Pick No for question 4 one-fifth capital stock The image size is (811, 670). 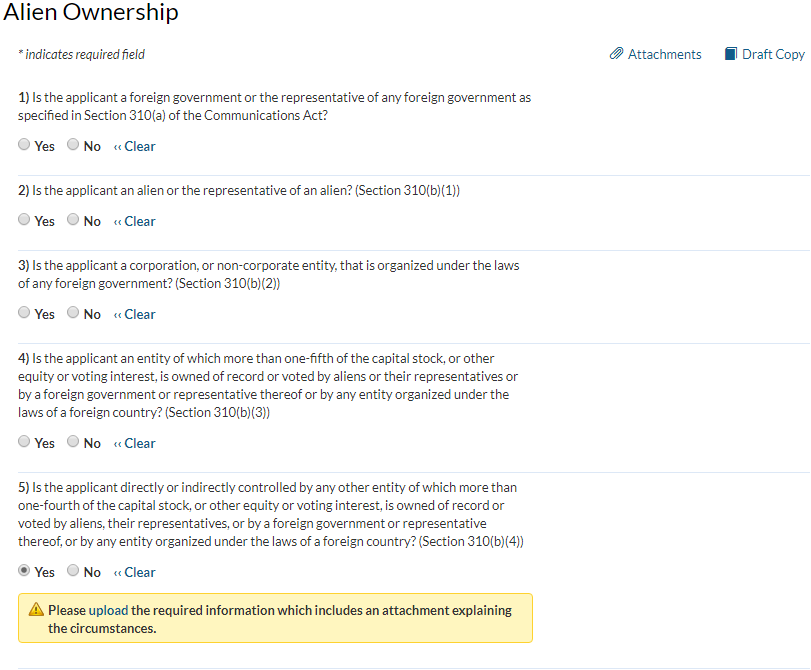pos(73,442)
